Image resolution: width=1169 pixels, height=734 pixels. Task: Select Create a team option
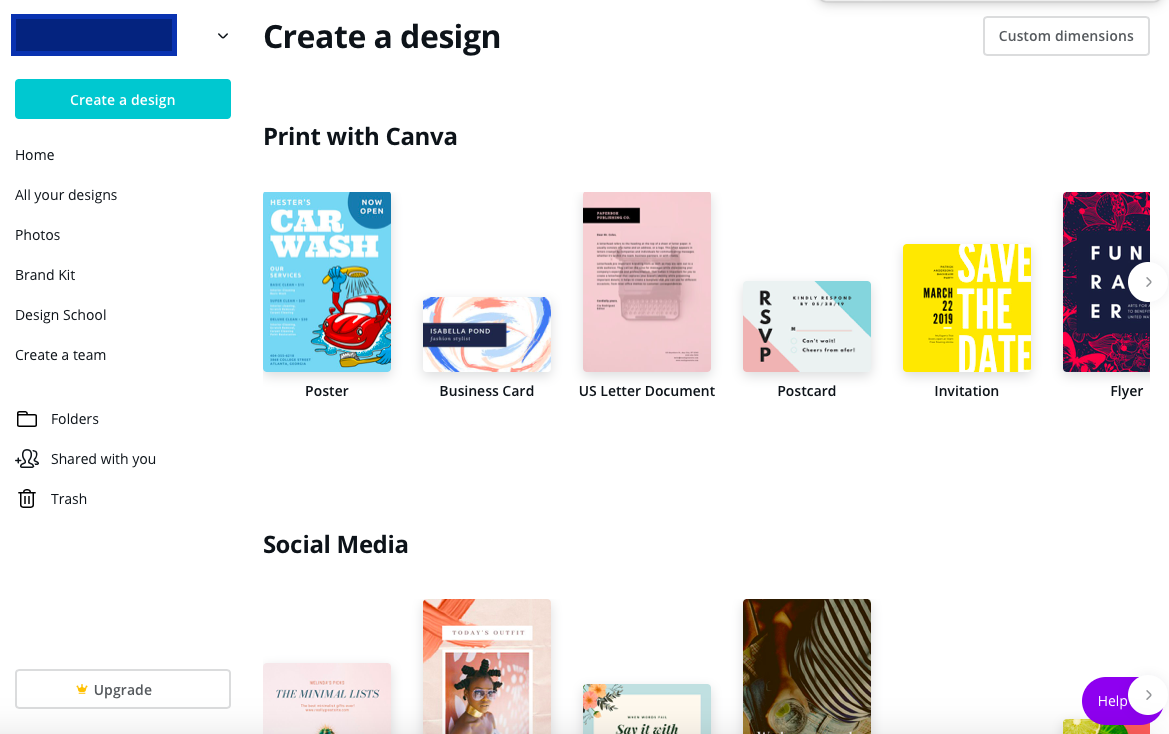coord(61,355)
